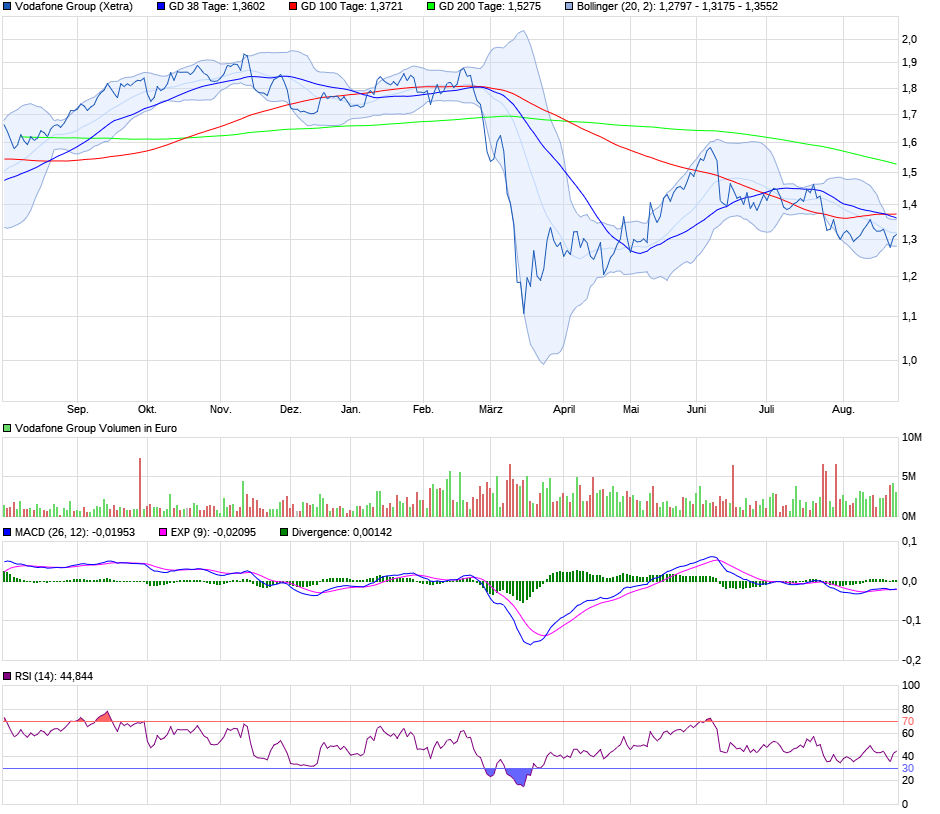Click the 'Nov.' month axis label
940x814 pixels.
coord(221,409)
